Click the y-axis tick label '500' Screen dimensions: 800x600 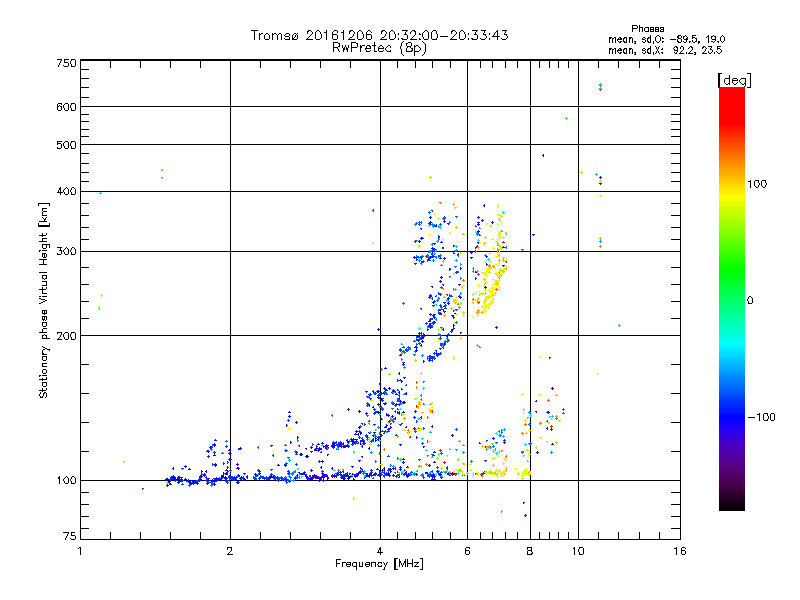tap(66, 145)
